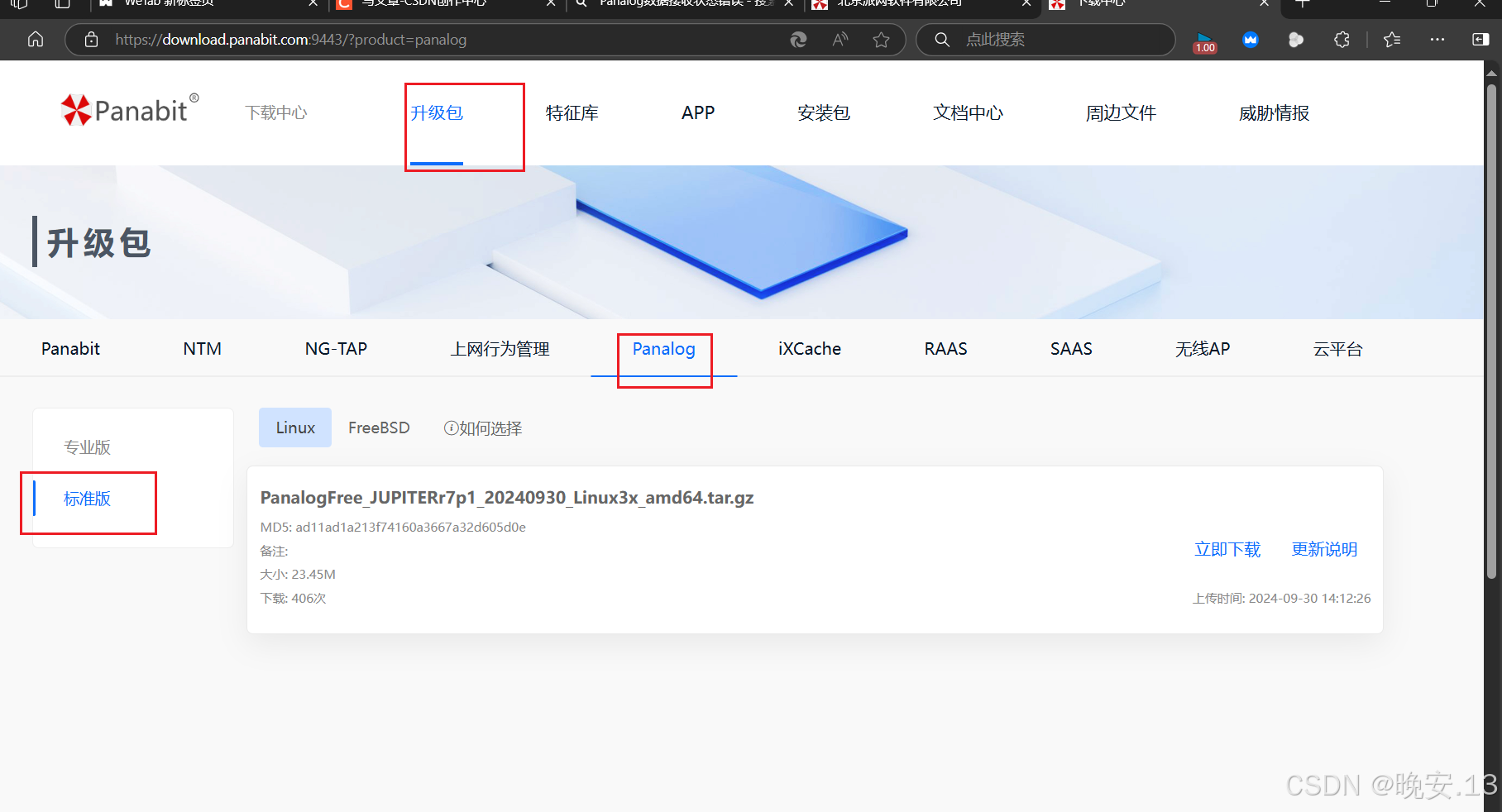Click the scrollbar up arrow
The image size is (1502, 812).
[x=1492, y=73]
